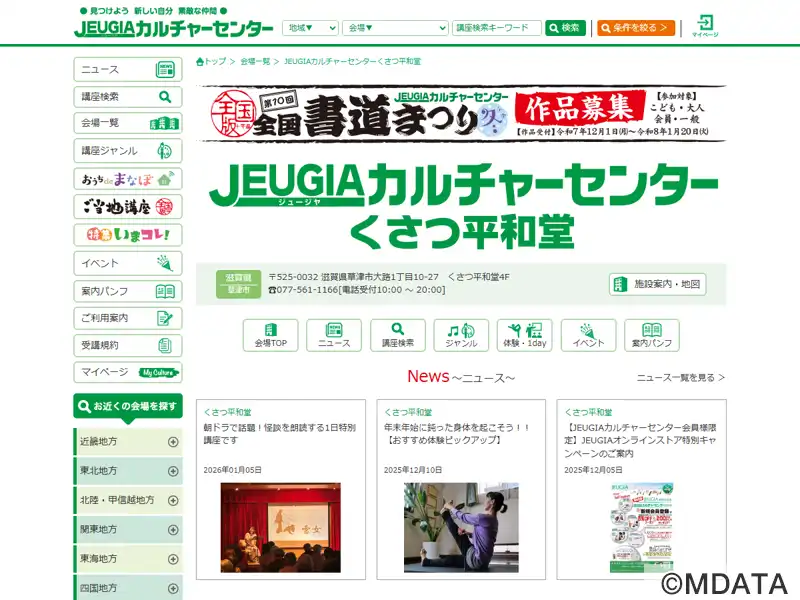
Task: Expand 関東地方 region list
Action: (129, 530)
